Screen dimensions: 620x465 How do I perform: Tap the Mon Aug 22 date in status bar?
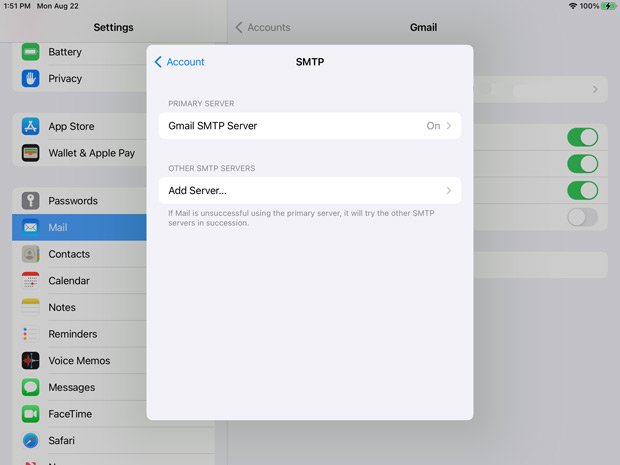point(58,6)
